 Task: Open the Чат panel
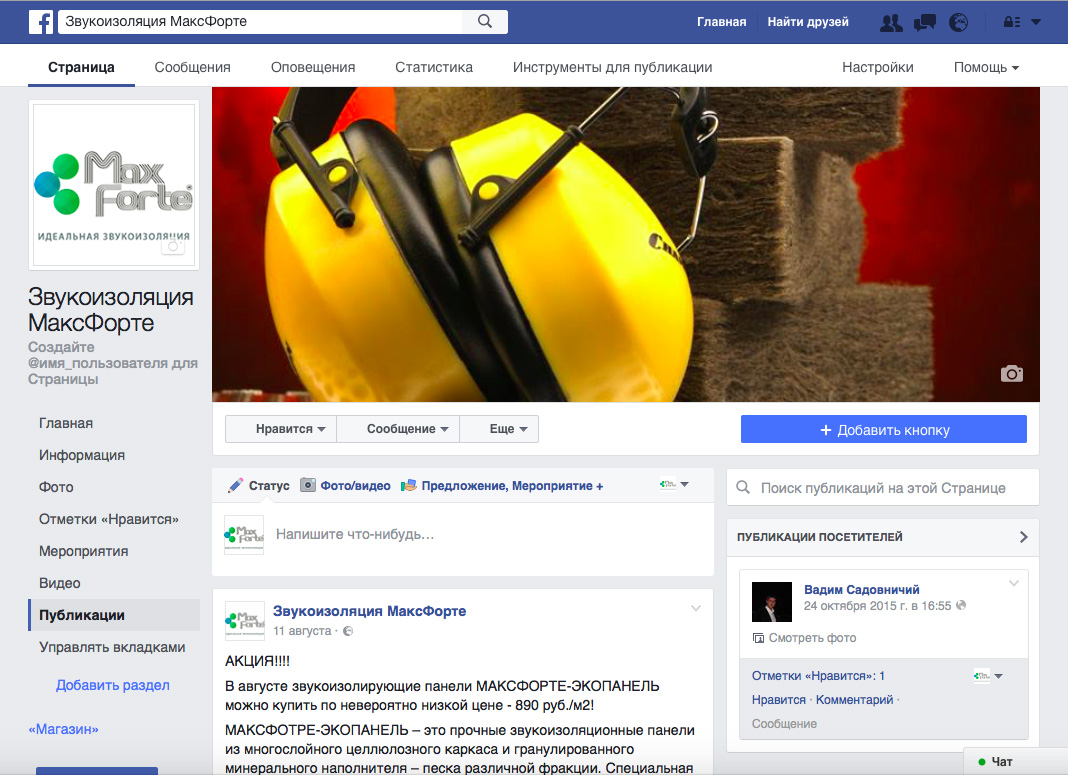point(1003,761)
